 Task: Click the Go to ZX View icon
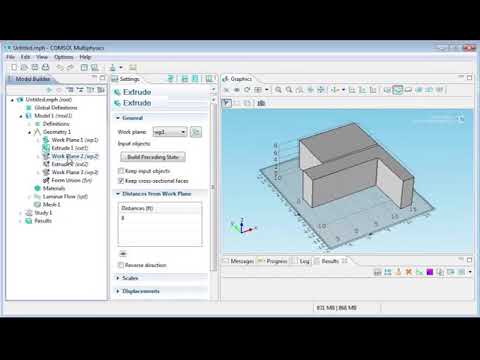373,90
